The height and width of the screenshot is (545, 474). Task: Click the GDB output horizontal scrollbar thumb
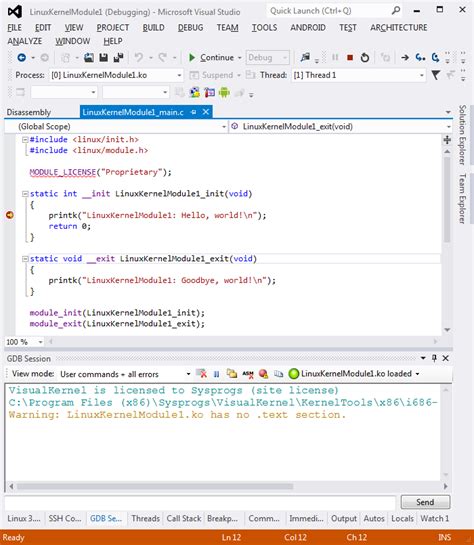(155, 486)
